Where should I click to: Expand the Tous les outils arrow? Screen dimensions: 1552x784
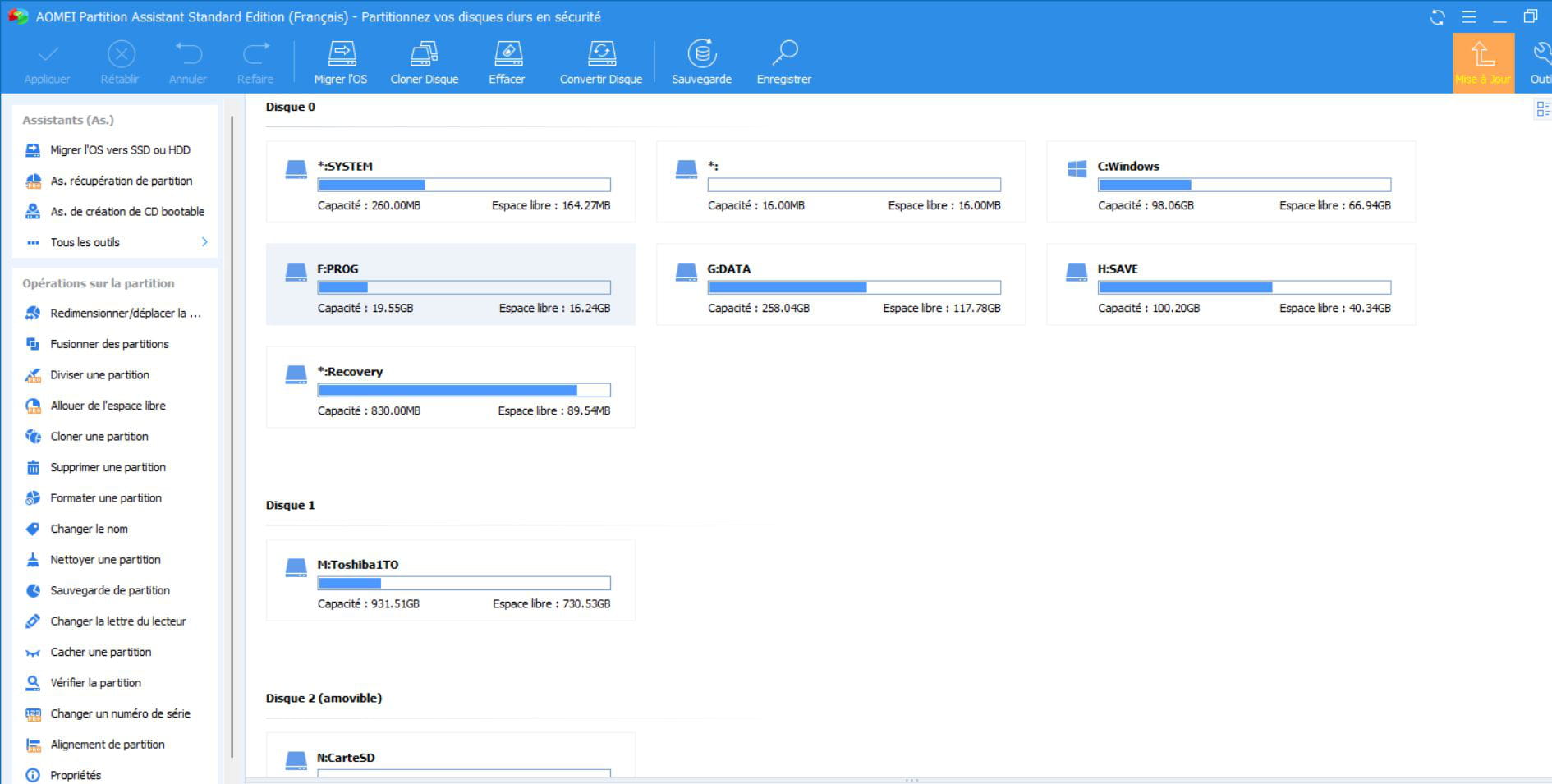click(x=204, y=242)
